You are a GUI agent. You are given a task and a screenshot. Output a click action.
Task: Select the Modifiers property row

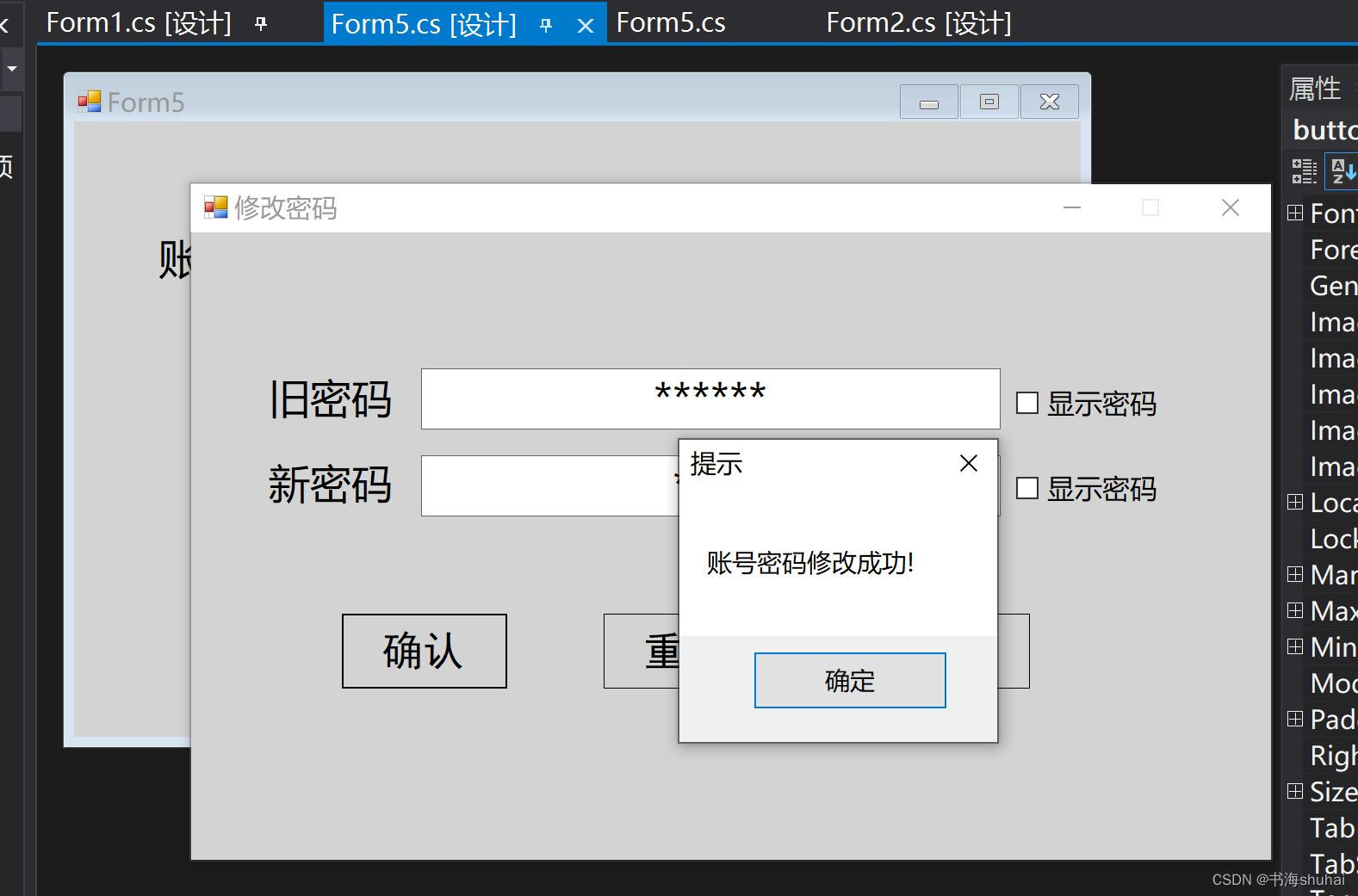coord(1323,683)
